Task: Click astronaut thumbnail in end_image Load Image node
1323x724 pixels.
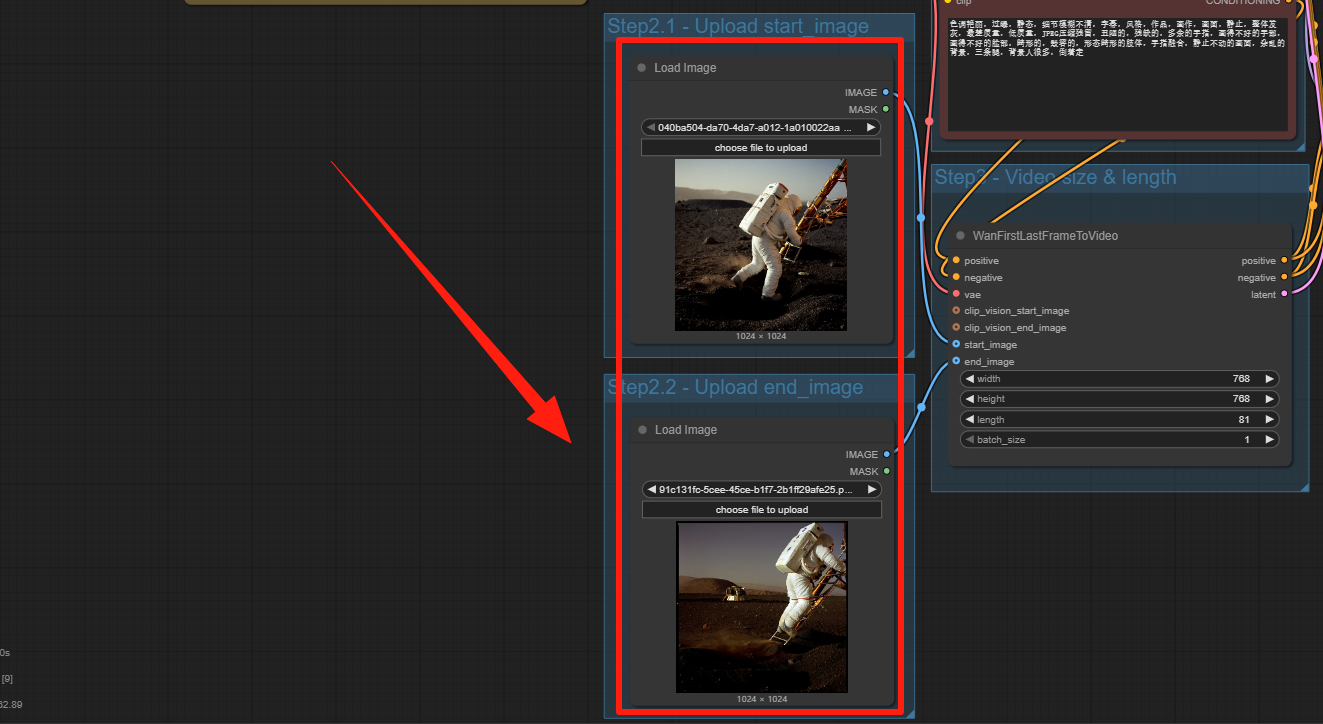Action: 762,607
